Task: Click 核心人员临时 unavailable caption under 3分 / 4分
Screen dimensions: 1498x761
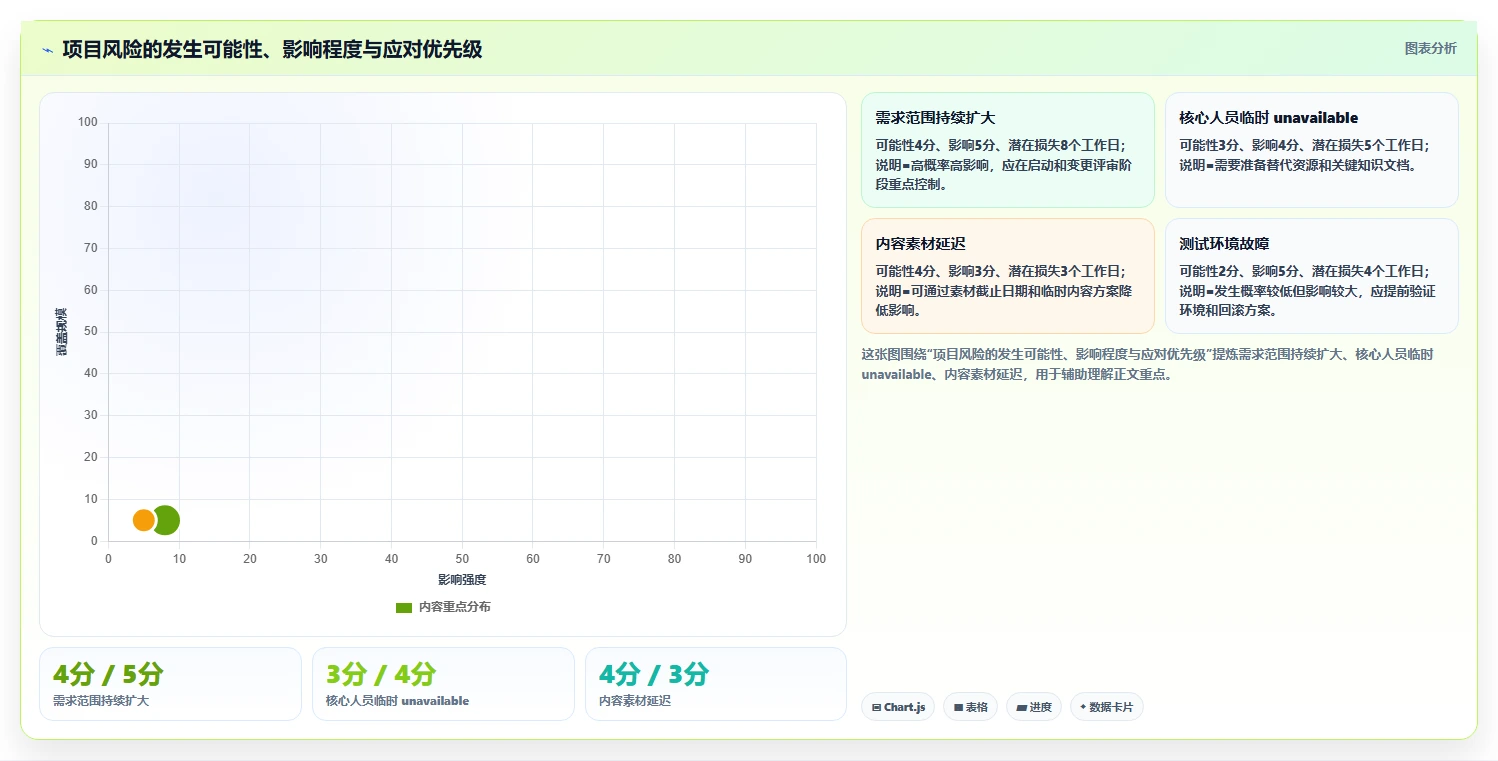Action: 397,701
